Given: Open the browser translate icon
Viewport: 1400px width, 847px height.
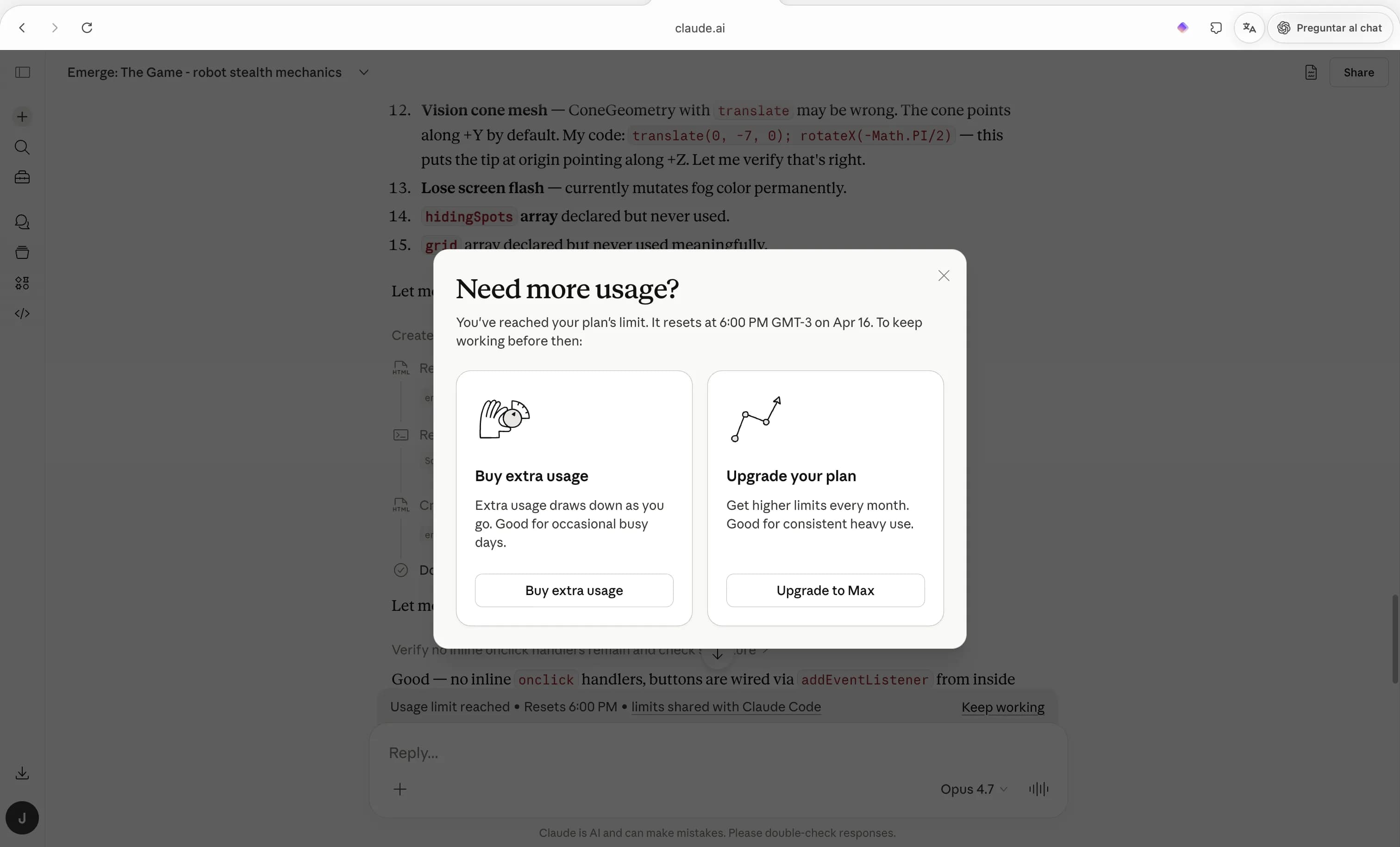Looking at the screenshot, I should pos(1249,28).
